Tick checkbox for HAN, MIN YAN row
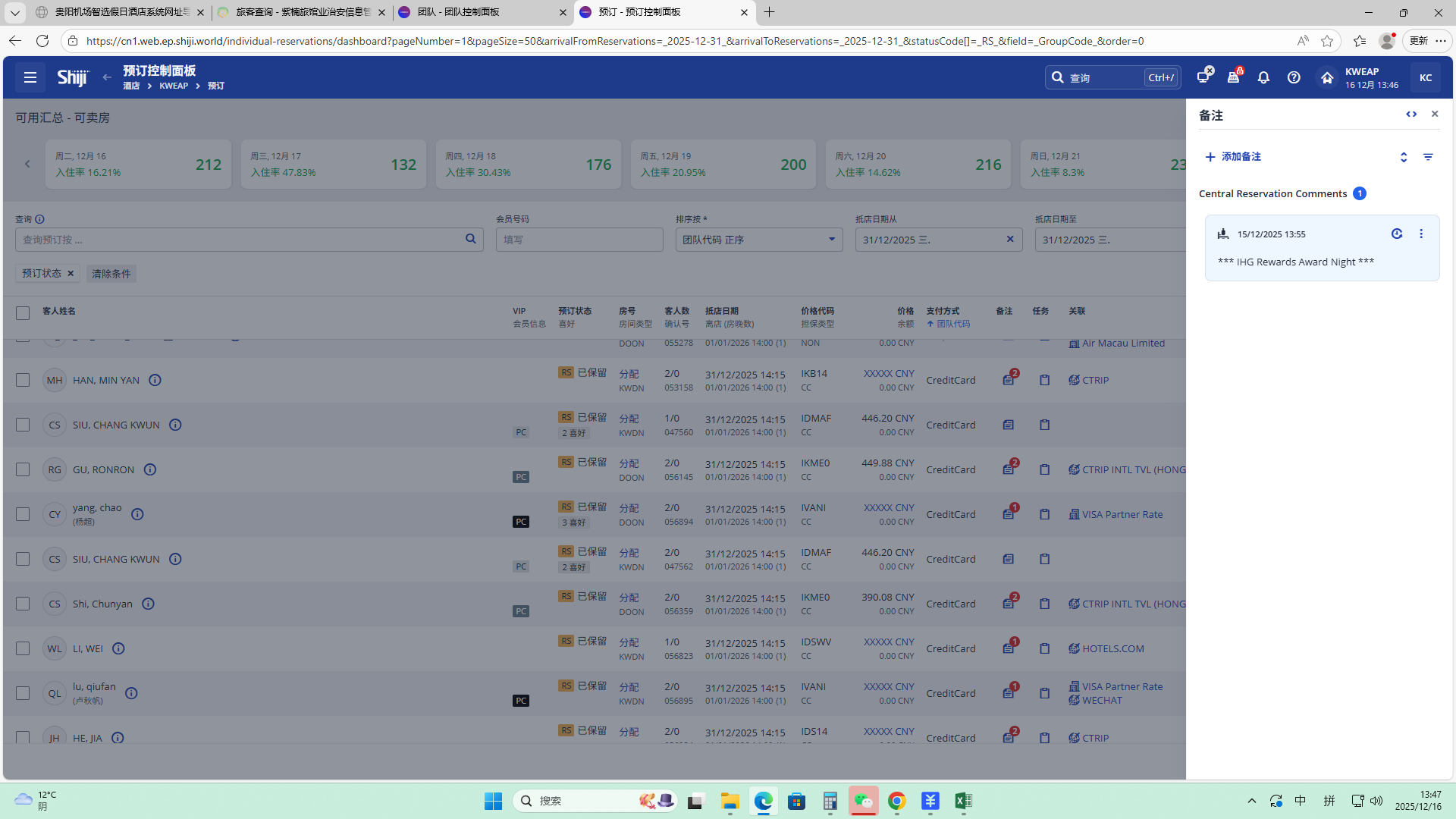1456x819 pixels. pyautogui.click(x=23, y=380)
